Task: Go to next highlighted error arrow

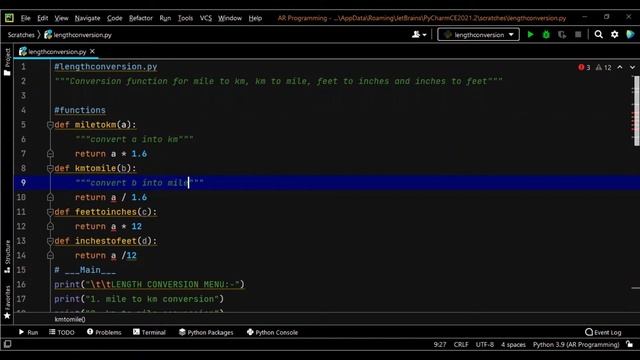Action: pyautogui.click(x=632, y=67)
